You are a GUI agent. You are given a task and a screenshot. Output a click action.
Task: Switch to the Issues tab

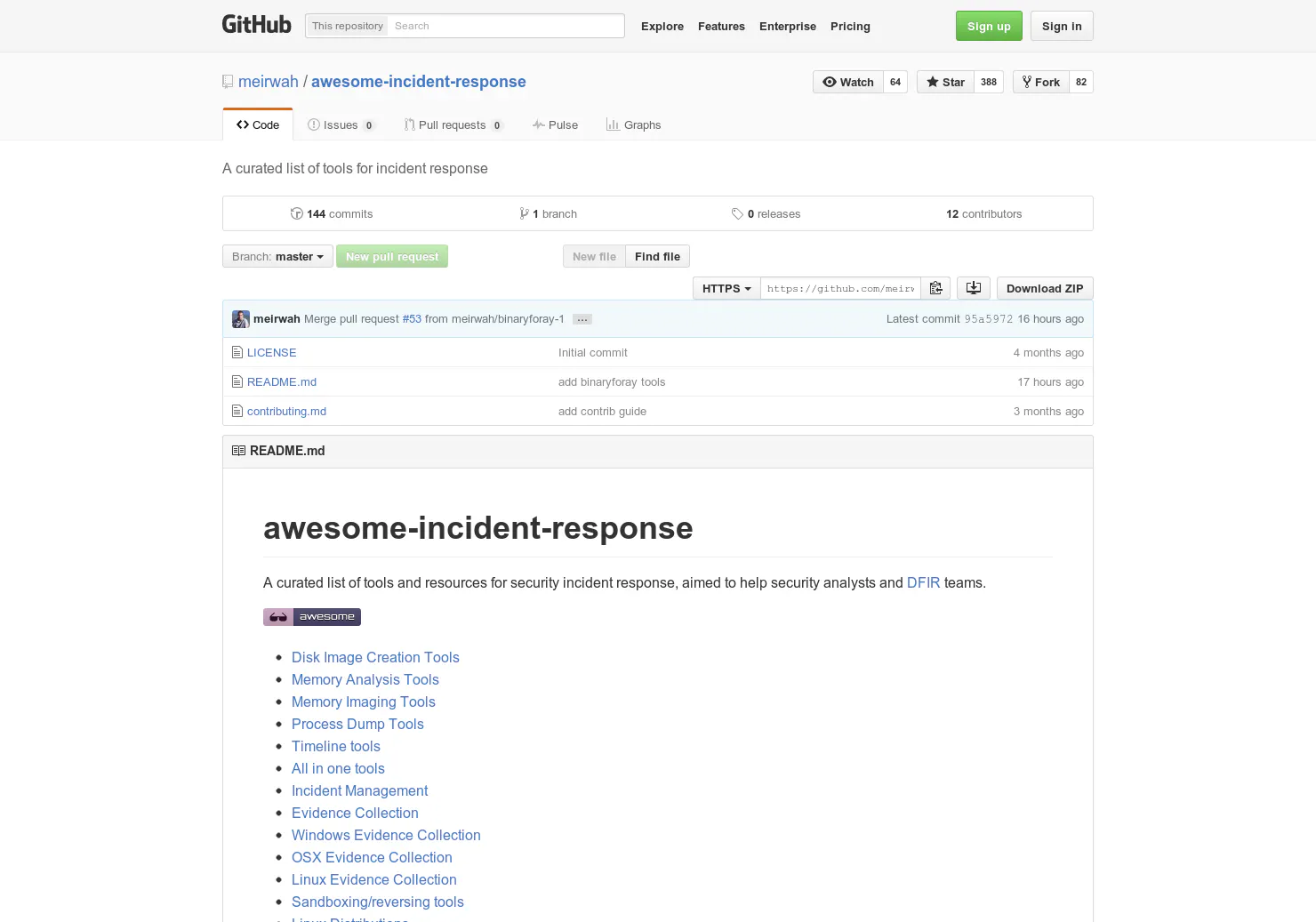tap(341, 124)
